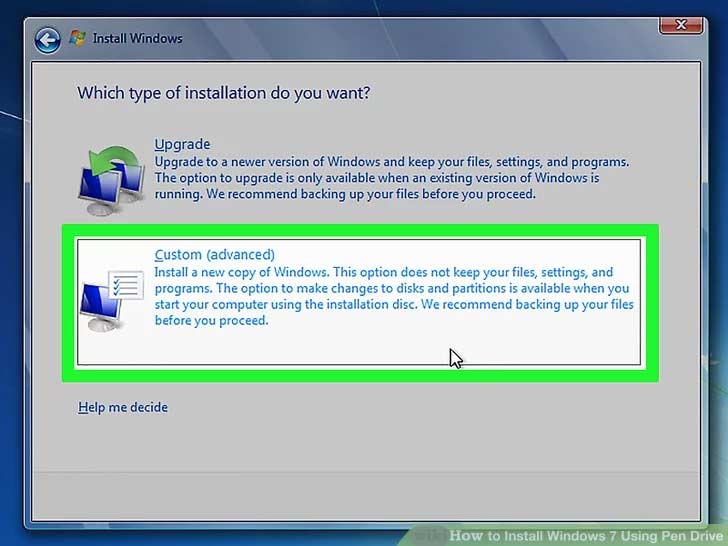Screen dimensions: 728x546
Task: Click the Install Windows title text
Action: point(137,38)
